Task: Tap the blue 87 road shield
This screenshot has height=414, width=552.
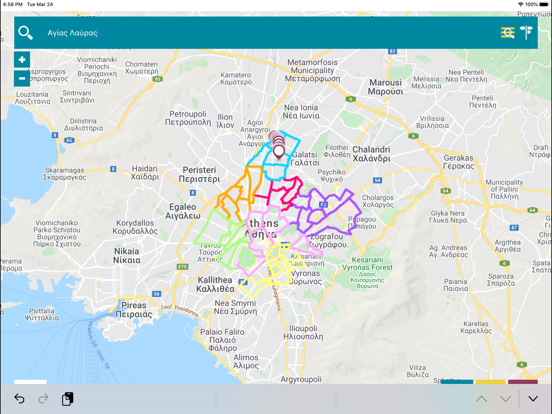Action: [514, 227]
